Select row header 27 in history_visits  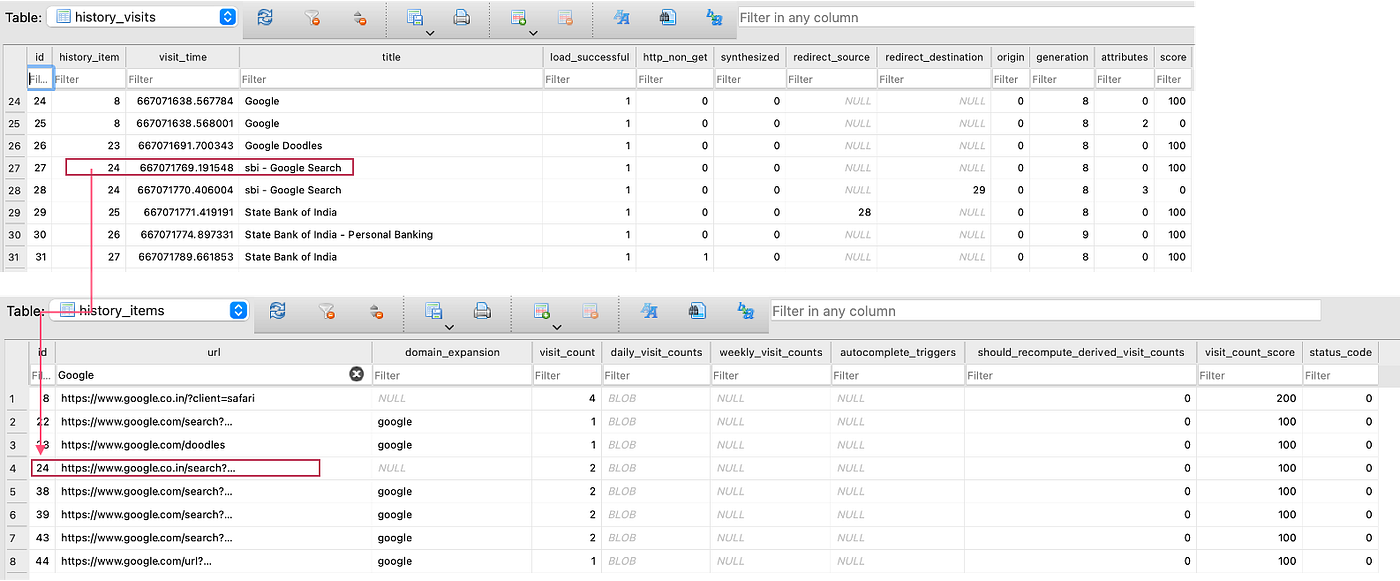(13, 168)
